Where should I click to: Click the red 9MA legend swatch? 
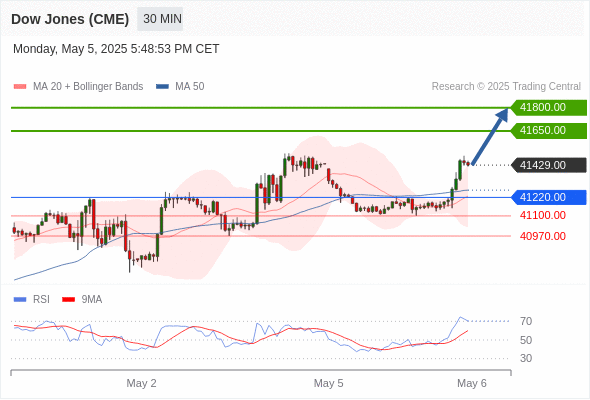pyautogui.click(x=68, y=300)
